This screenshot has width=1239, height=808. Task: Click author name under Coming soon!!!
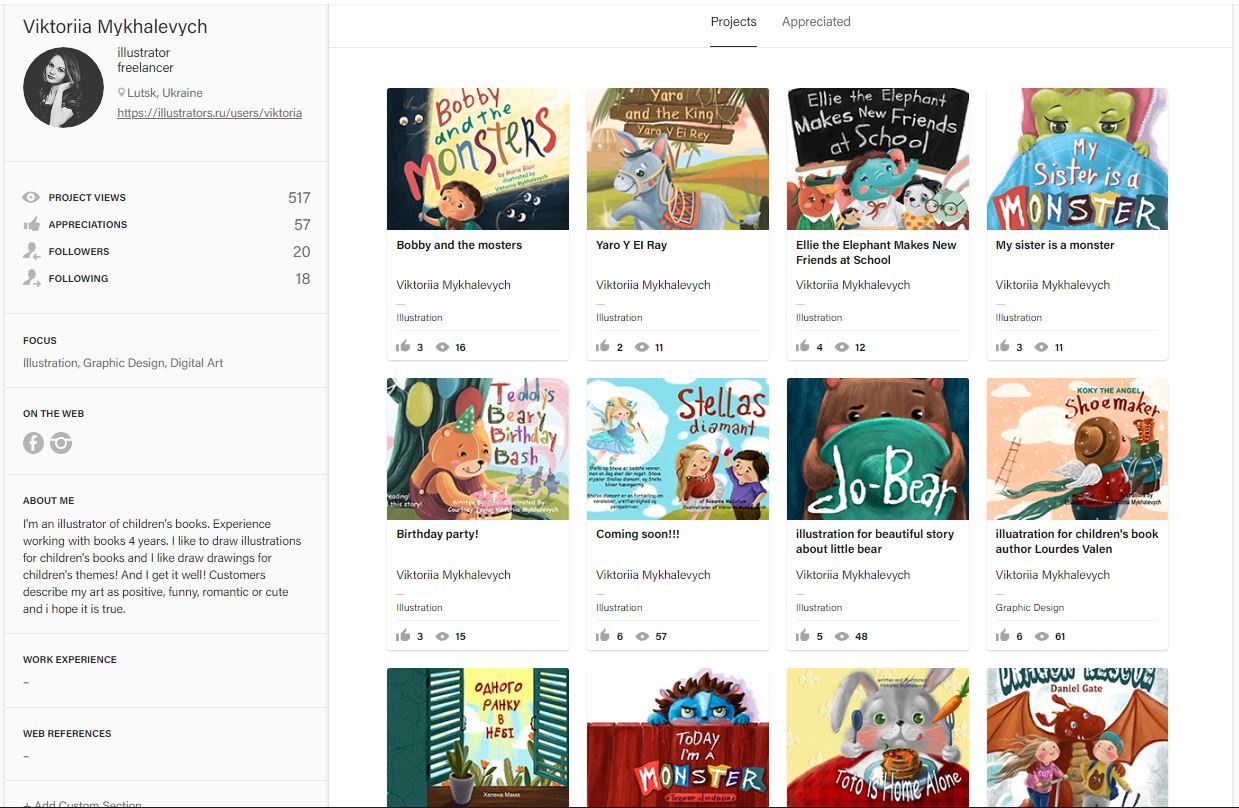pyautogui.click(x=653, y=575)
